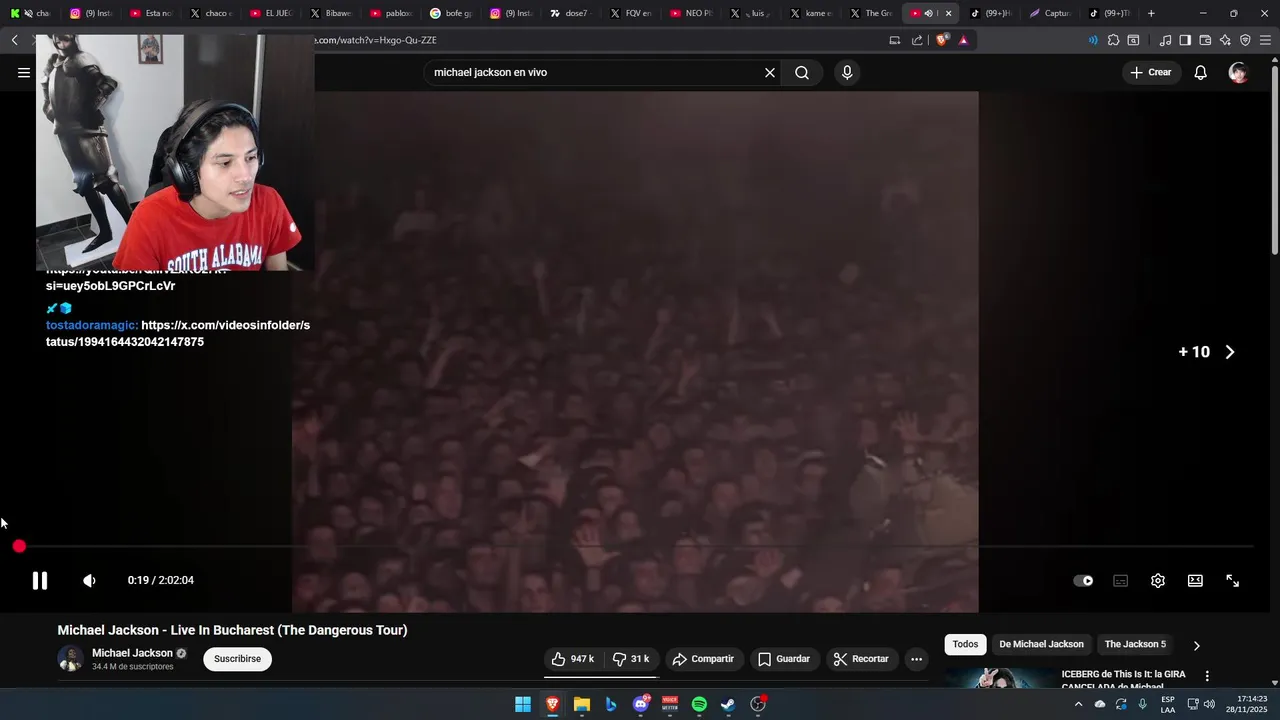Toggle the autoplay switch

pyautogui.click(x=1083, y=581)
